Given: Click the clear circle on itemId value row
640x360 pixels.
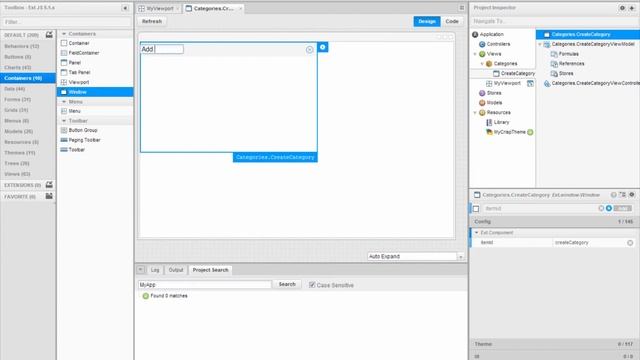Looking at the screenshot, I should coord(630,242).
